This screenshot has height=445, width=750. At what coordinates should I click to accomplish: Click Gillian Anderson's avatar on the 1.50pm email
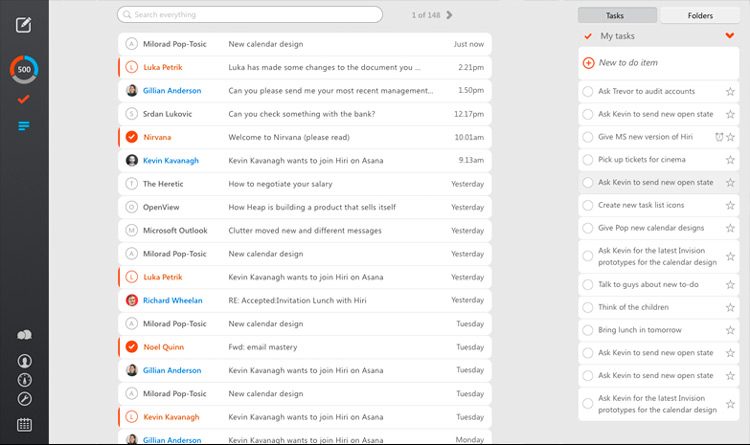(132, 90)
